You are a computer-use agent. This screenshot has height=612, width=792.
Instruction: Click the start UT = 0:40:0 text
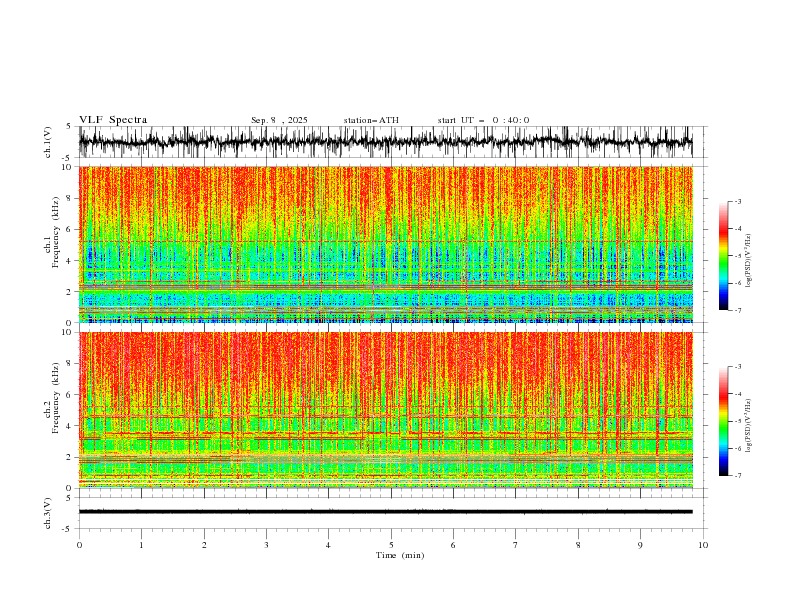click(x=483, y=120)
